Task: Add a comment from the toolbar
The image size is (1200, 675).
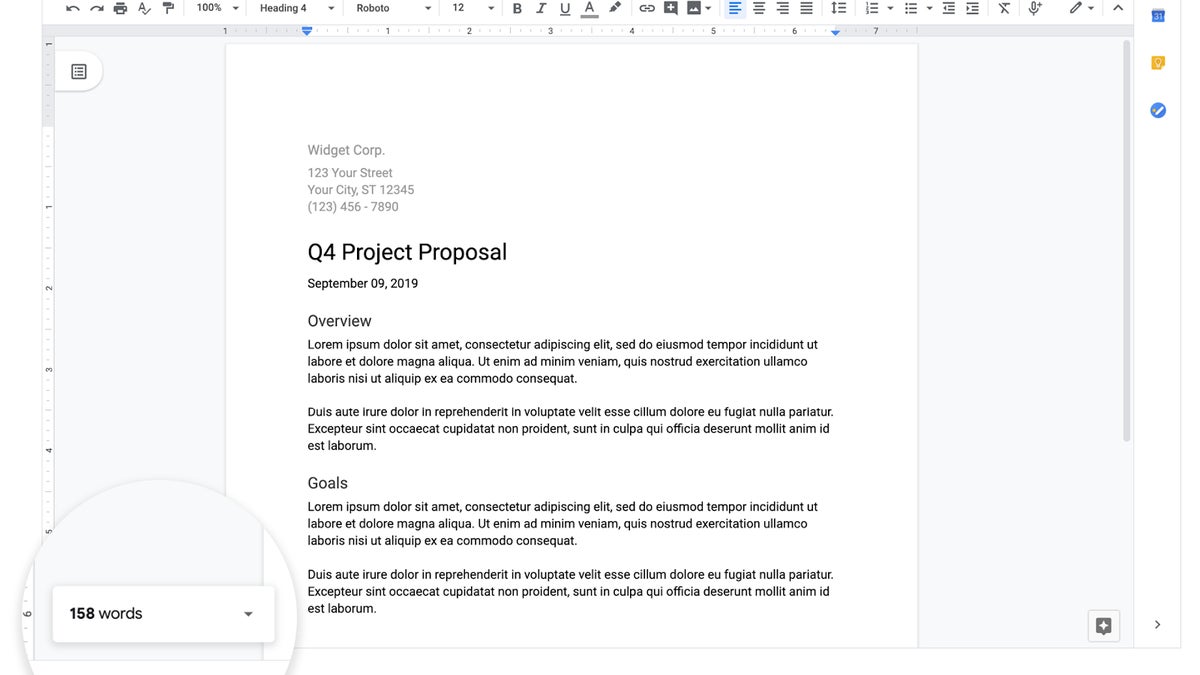Action: coord(670,8)
